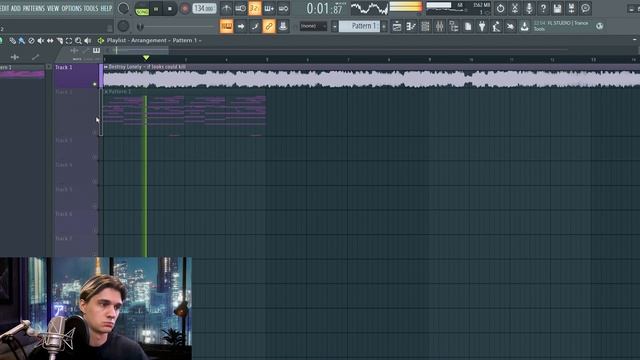The height and width of the screenshot is (360, 640).
Task: Open the project info page icon
Action: [468, 27]
